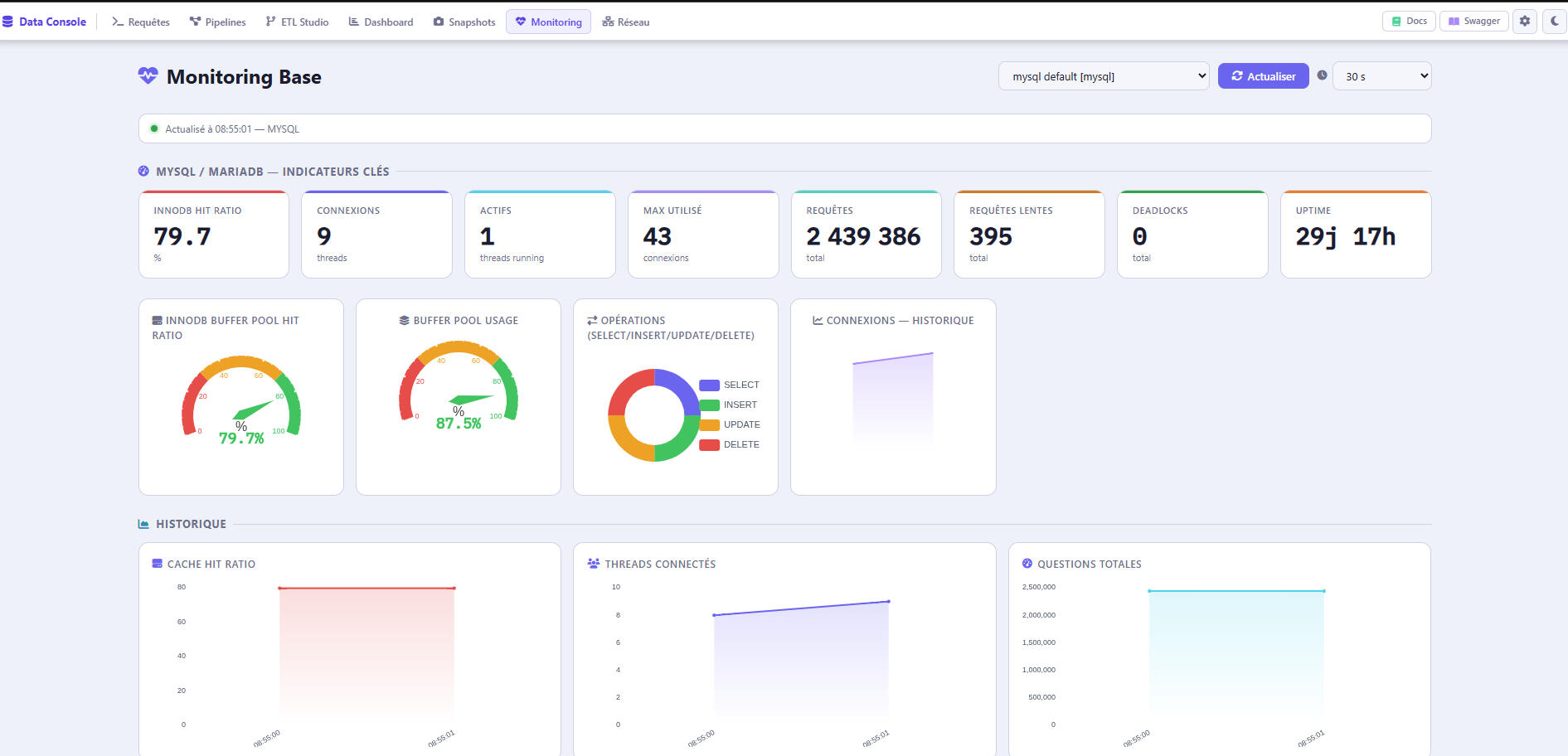Open the settings gear icon
Viewport: 1568px width, 756px height.
(x=1525, y=22)
